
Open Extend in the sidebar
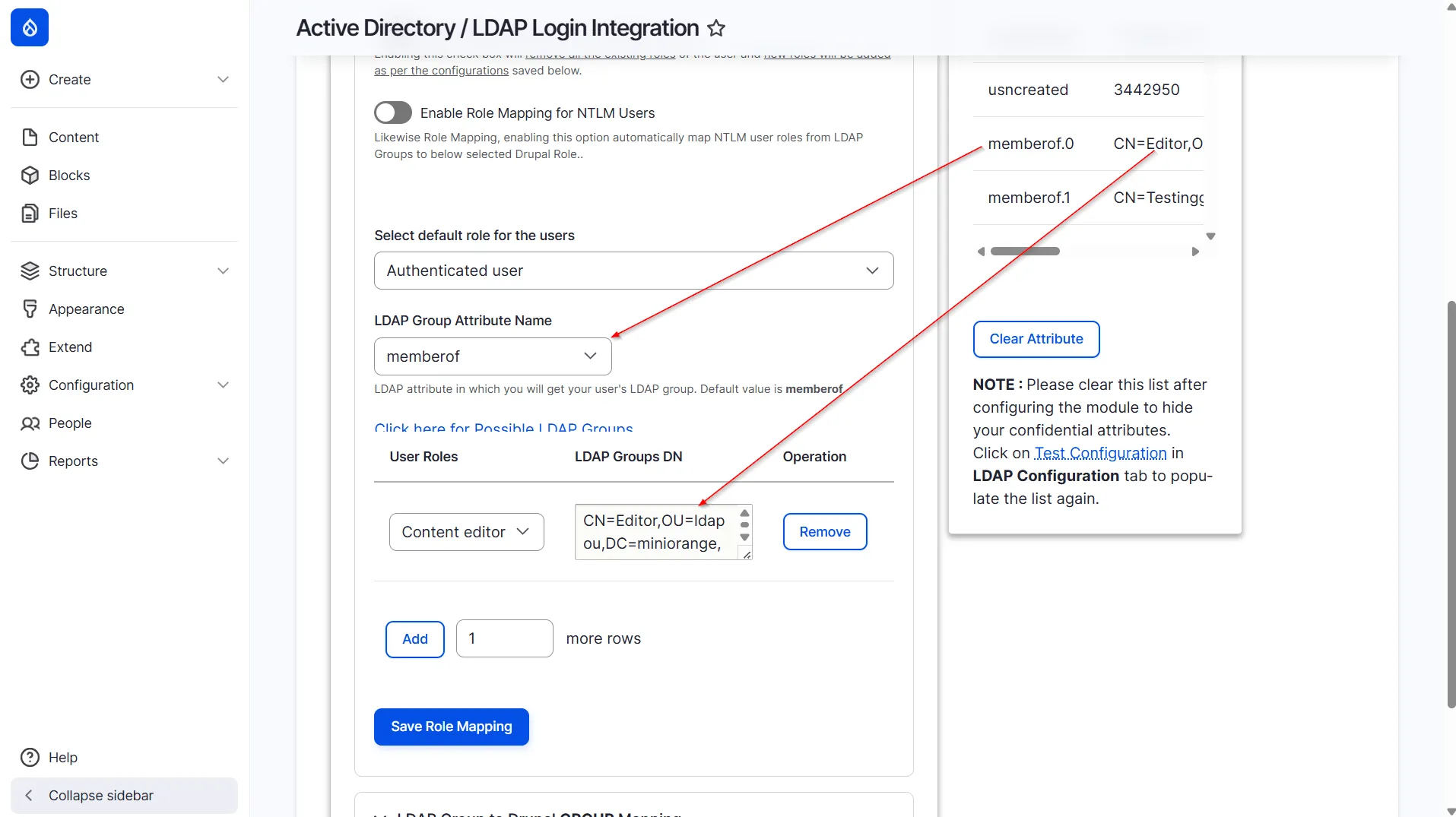(70, 347)
